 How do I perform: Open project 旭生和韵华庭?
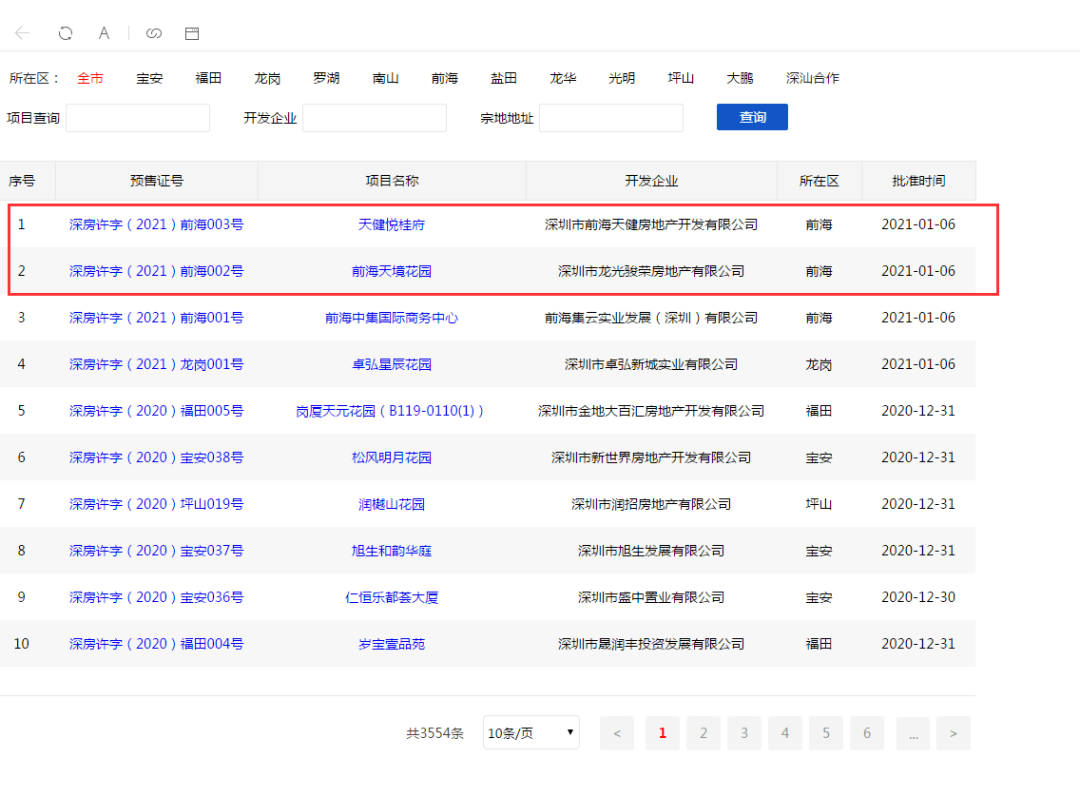(391, 551)
